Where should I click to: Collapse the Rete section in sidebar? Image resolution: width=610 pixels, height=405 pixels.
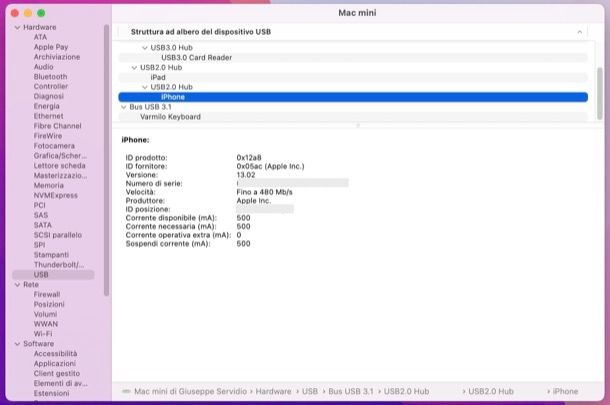[x=18, y=285]
